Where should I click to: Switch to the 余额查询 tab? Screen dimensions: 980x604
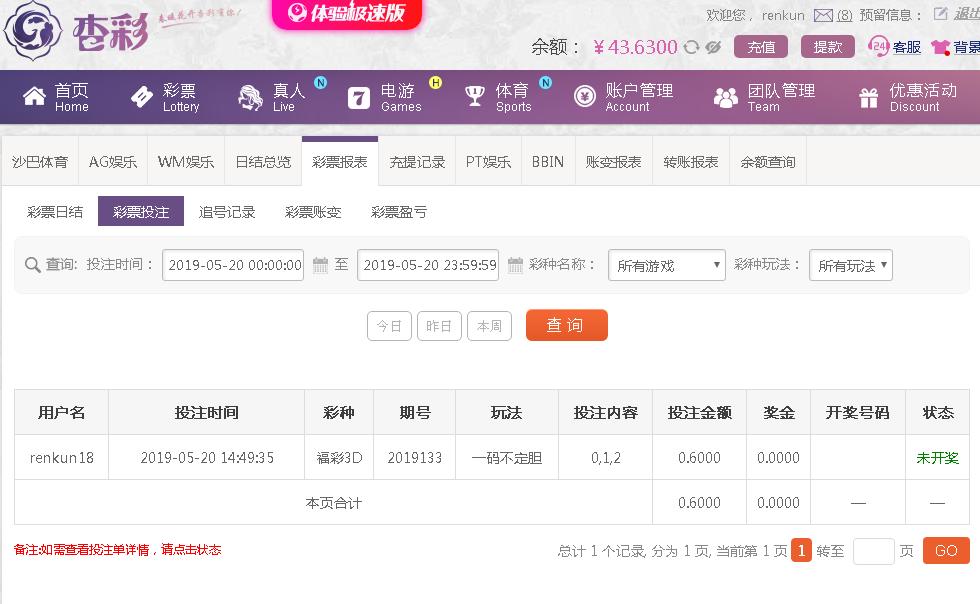tap(768, 162)
